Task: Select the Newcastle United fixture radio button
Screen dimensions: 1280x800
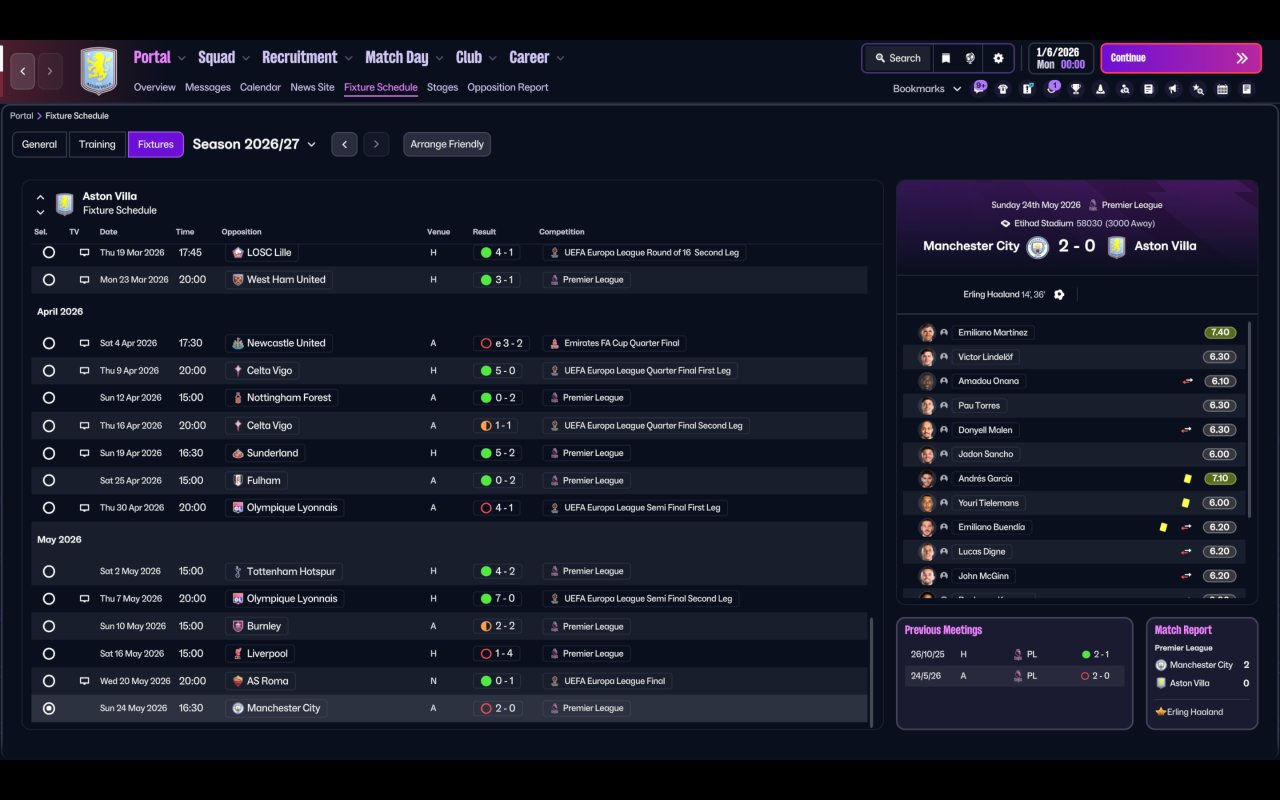Action: 49,343
